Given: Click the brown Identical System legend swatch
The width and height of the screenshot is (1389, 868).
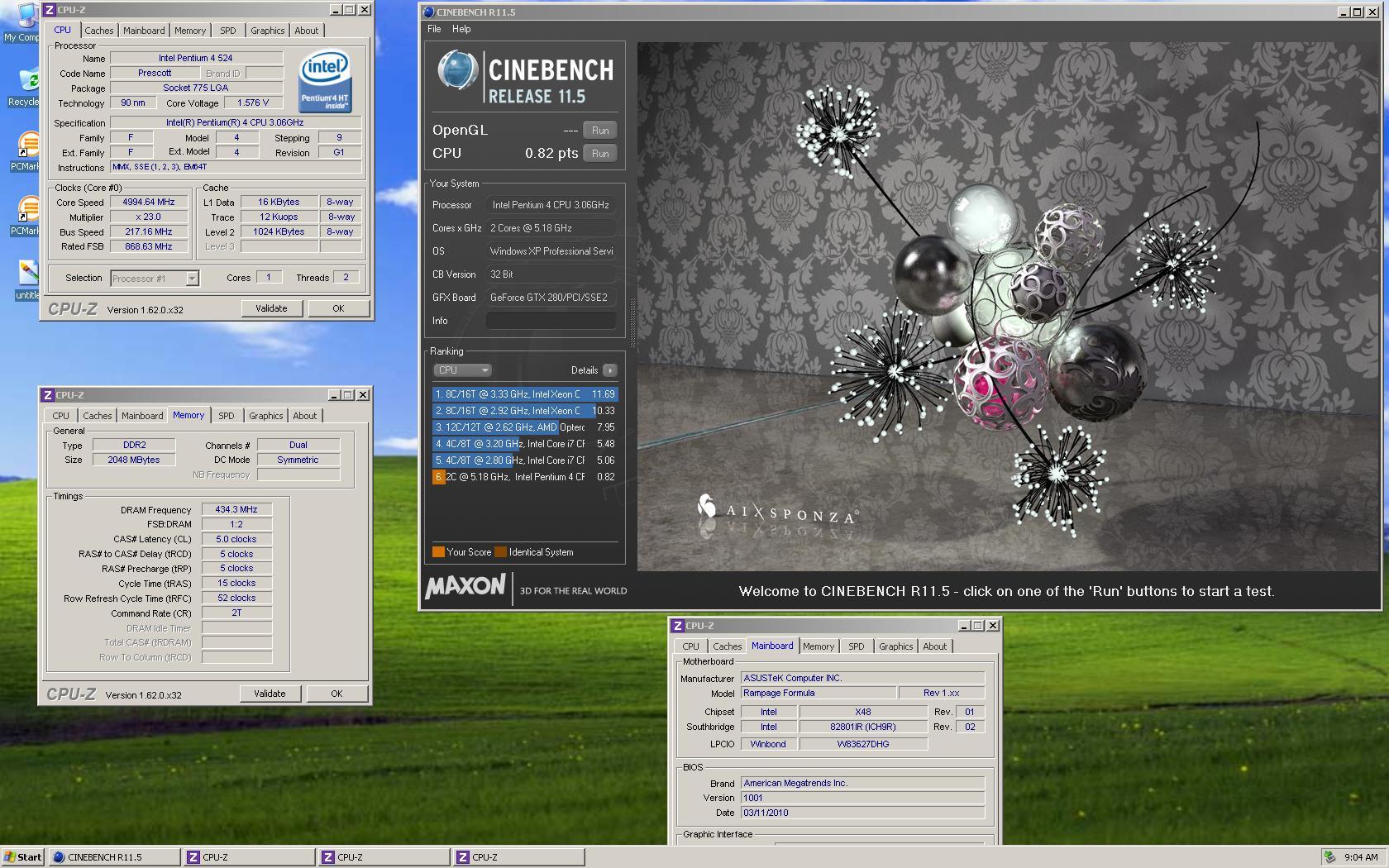Looking at the screenshot, I should coord(500,552).
